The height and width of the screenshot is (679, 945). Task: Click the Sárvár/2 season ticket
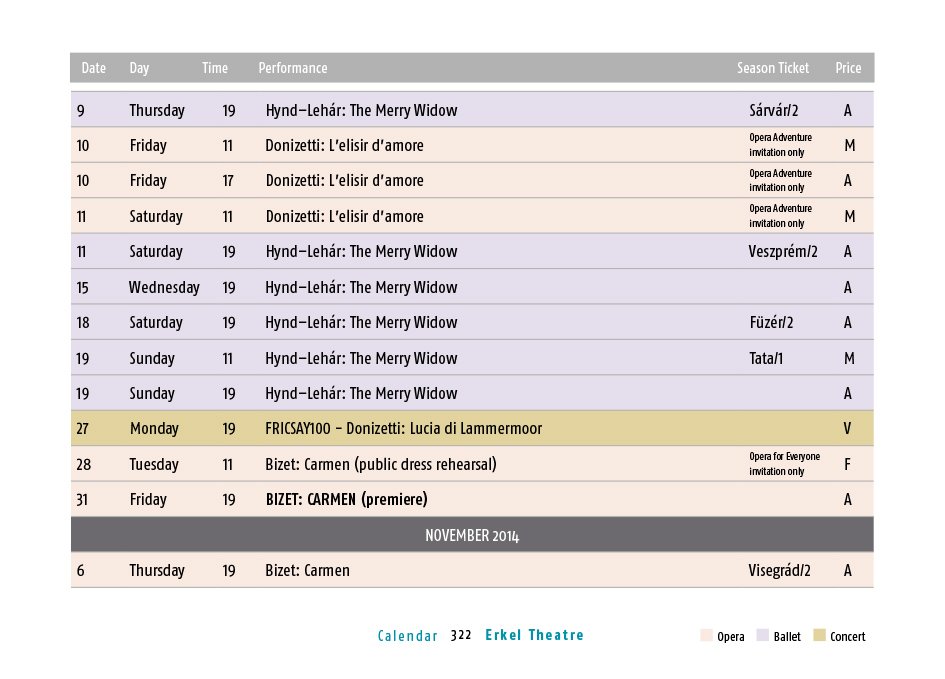coord(774,110)
